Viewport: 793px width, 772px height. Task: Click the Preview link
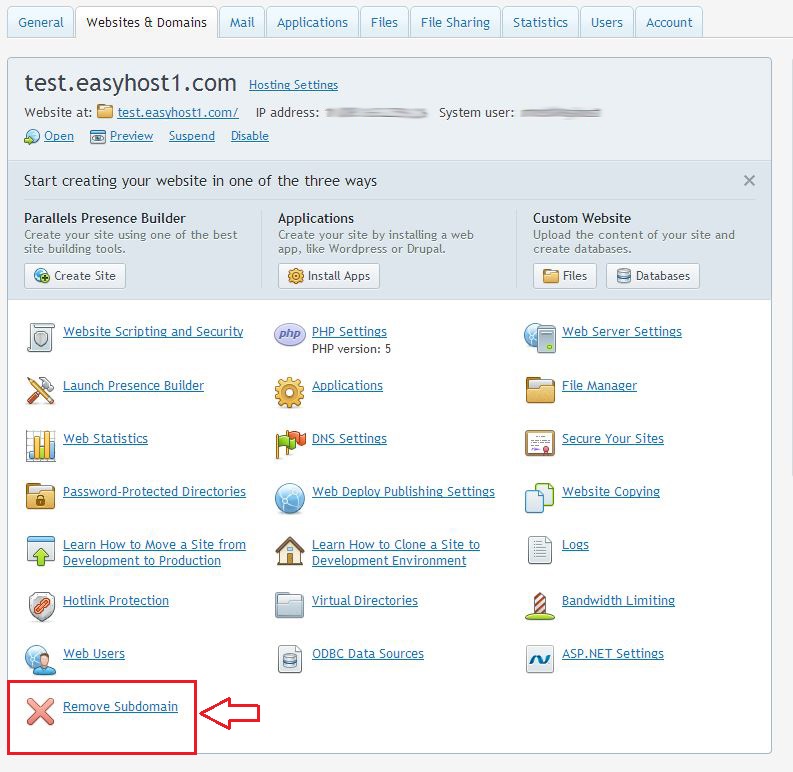click(x=131, y=136)
